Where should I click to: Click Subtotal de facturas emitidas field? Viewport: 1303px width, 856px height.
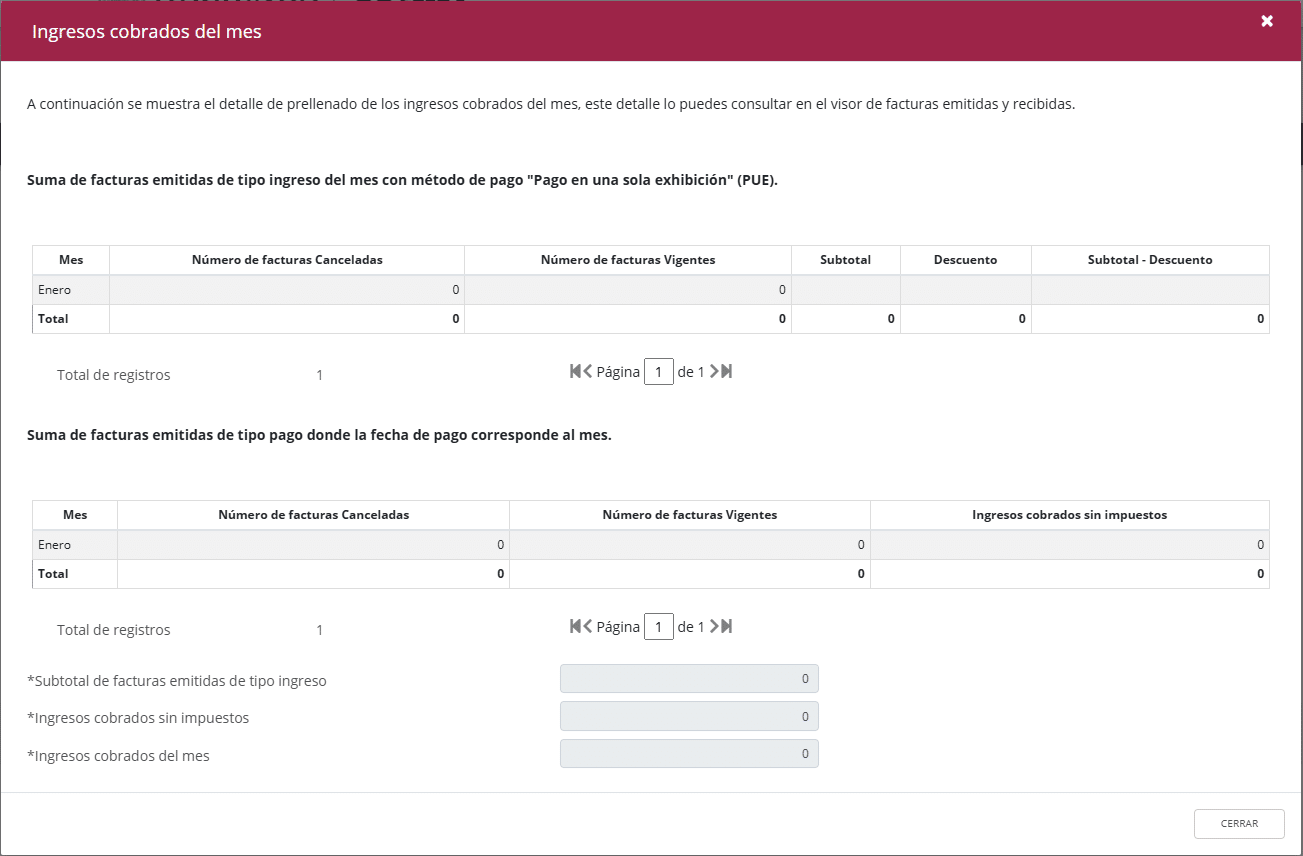click(x=689, y=679)
